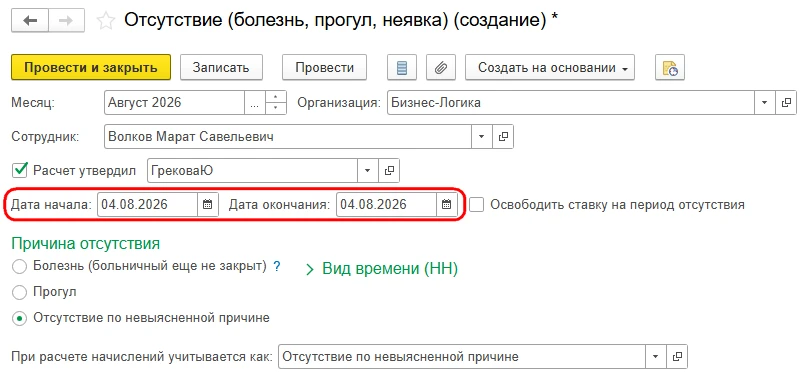Image resolution: width=802 pixels, height=375 pixels.
Task: Click the Причина отсутствия heading
Action: [x=85, y=244]
